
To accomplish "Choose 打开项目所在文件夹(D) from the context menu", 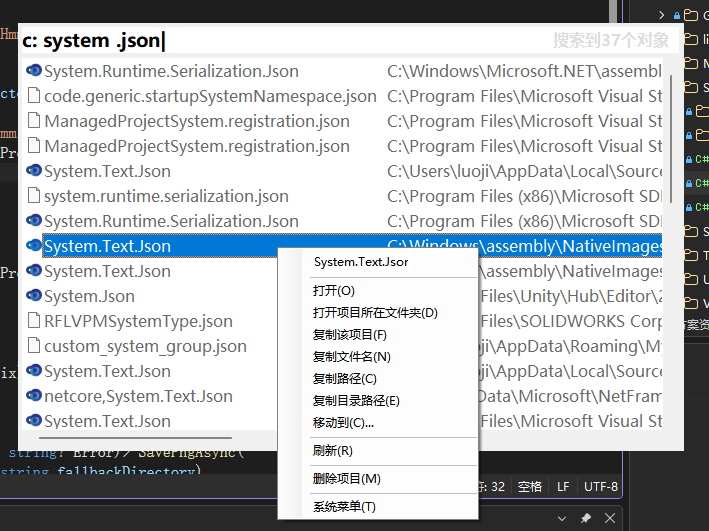I will coord(375,313).
